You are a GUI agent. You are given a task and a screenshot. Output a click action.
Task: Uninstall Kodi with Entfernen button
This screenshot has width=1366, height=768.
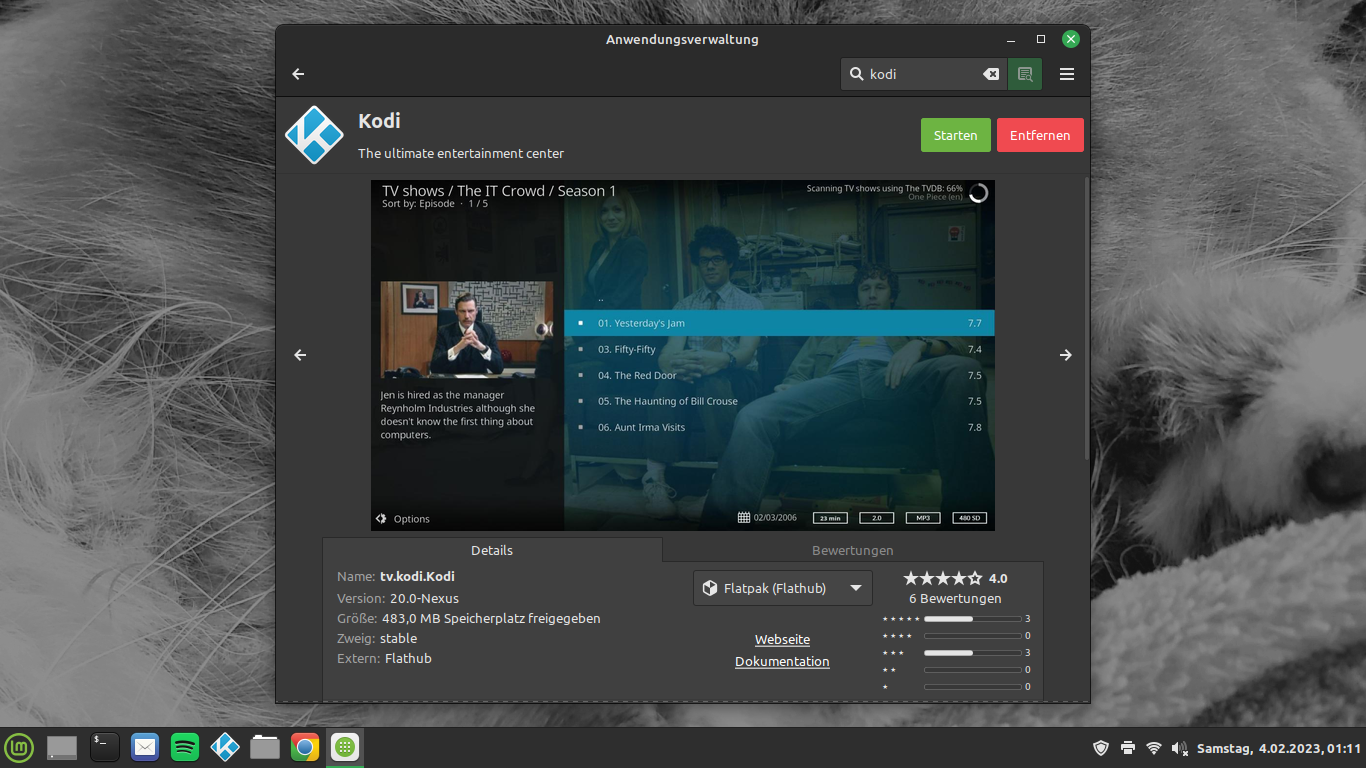[x=1040, y=135]
